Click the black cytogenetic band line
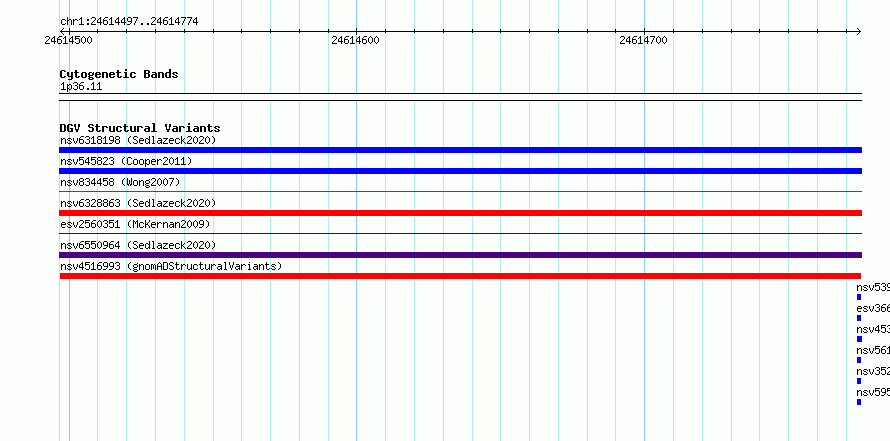This screenshot has width=890, height=441. 460,97
